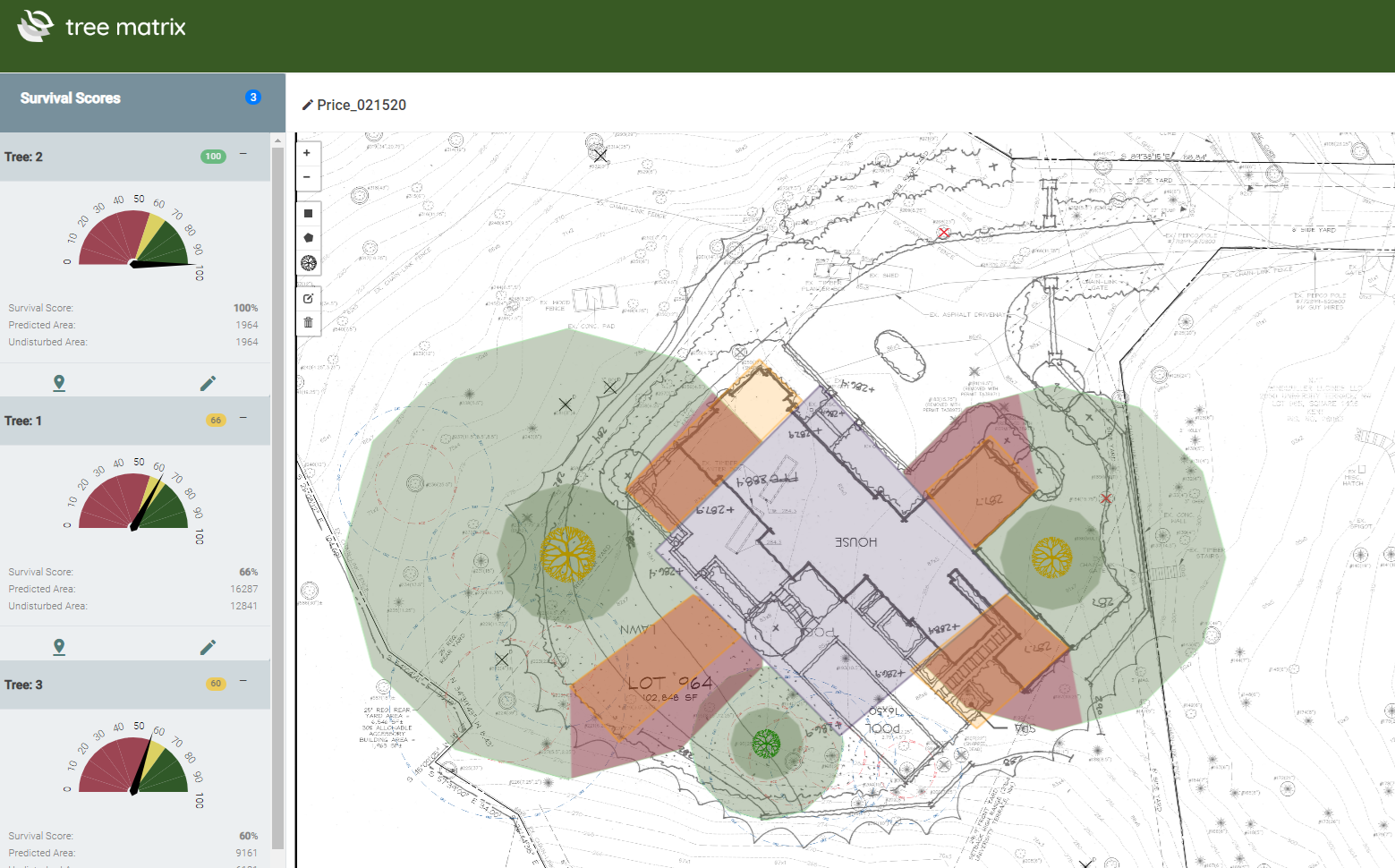The height and width of the screenshot is (868, 1395).
Task: Edit Tree 1 using its pencil icon
Action: pos(208,647)
